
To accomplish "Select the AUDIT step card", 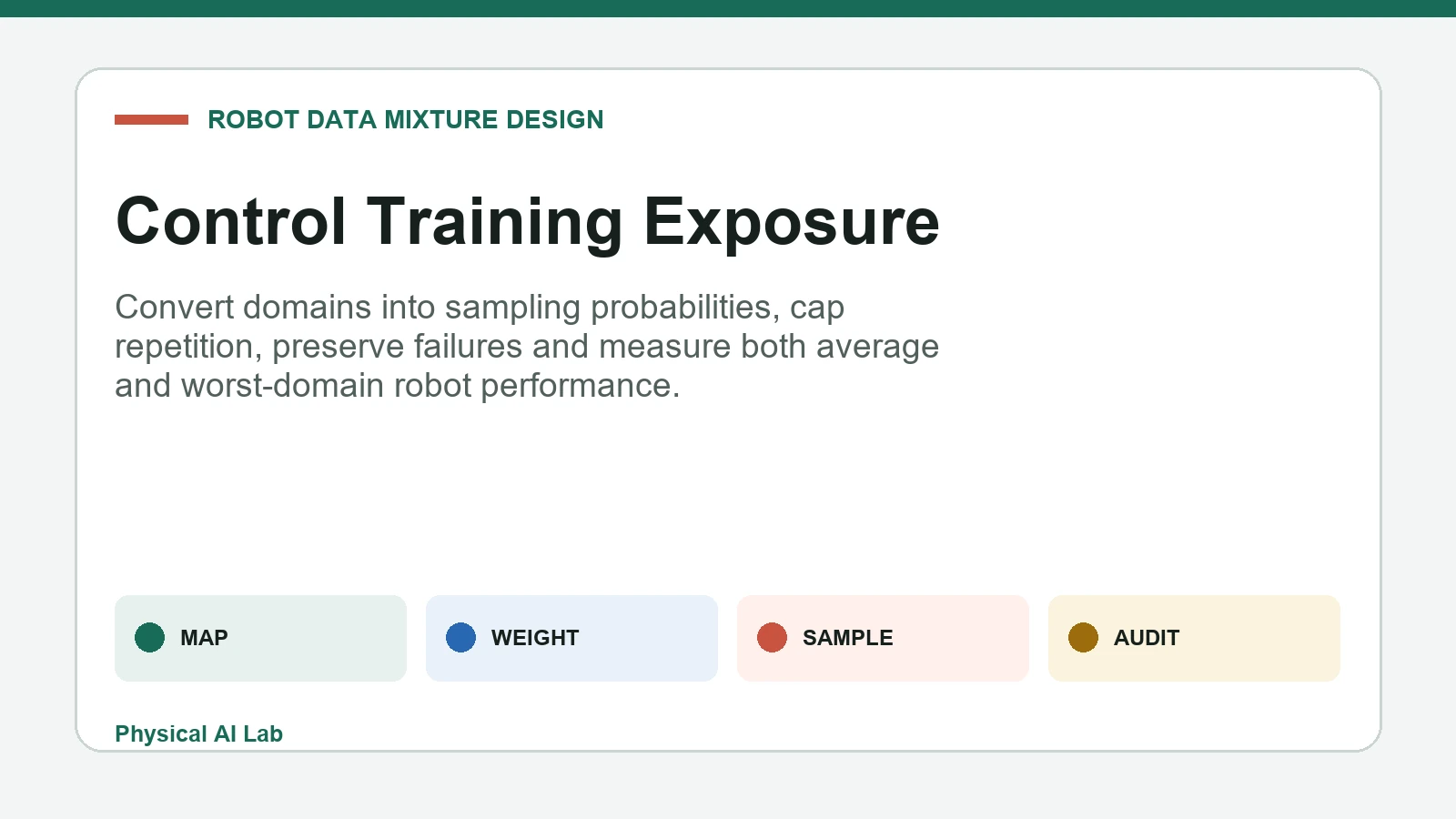I will [1194, 638].
